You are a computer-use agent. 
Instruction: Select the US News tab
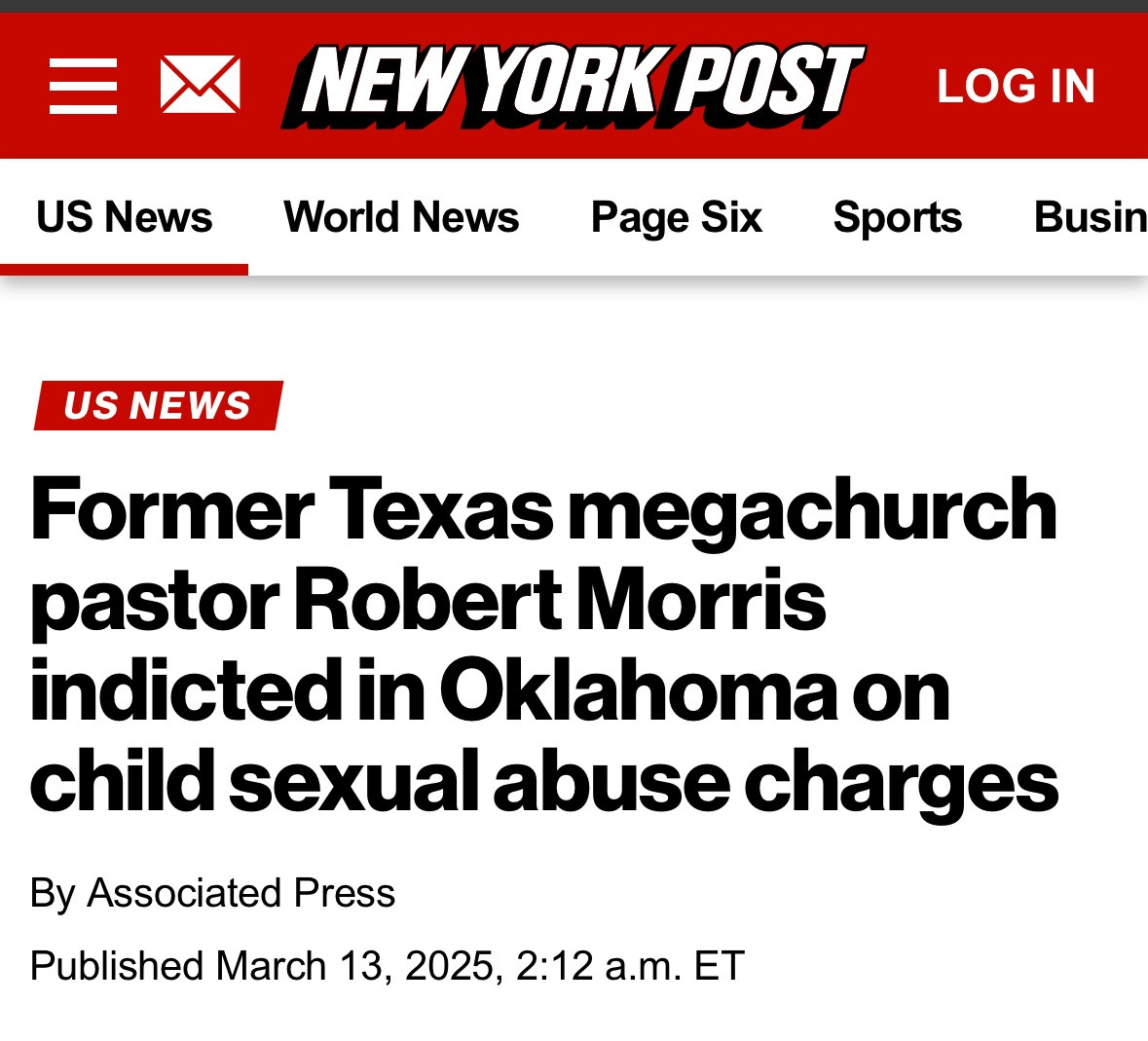tap(124, 216)
